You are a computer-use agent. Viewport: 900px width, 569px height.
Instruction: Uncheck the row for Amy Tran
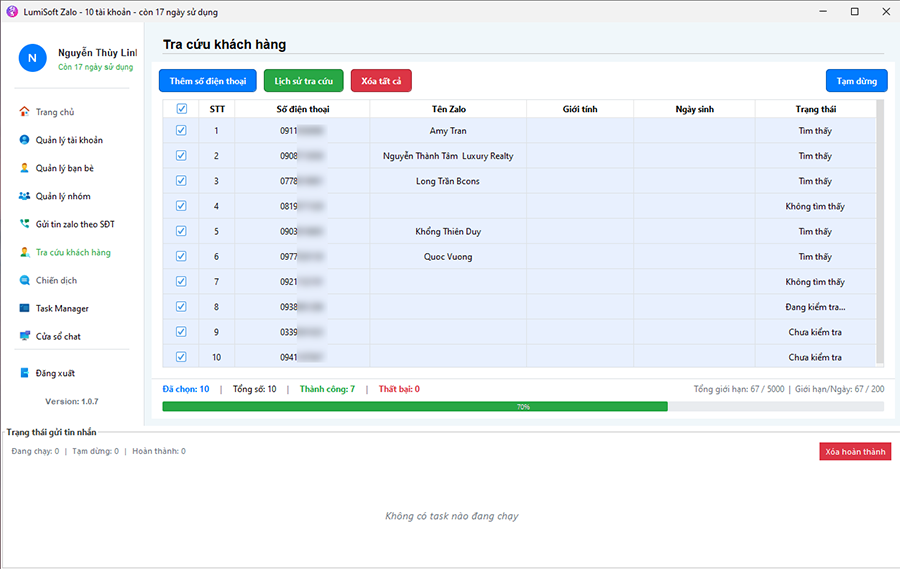click(x=181, y=131)
